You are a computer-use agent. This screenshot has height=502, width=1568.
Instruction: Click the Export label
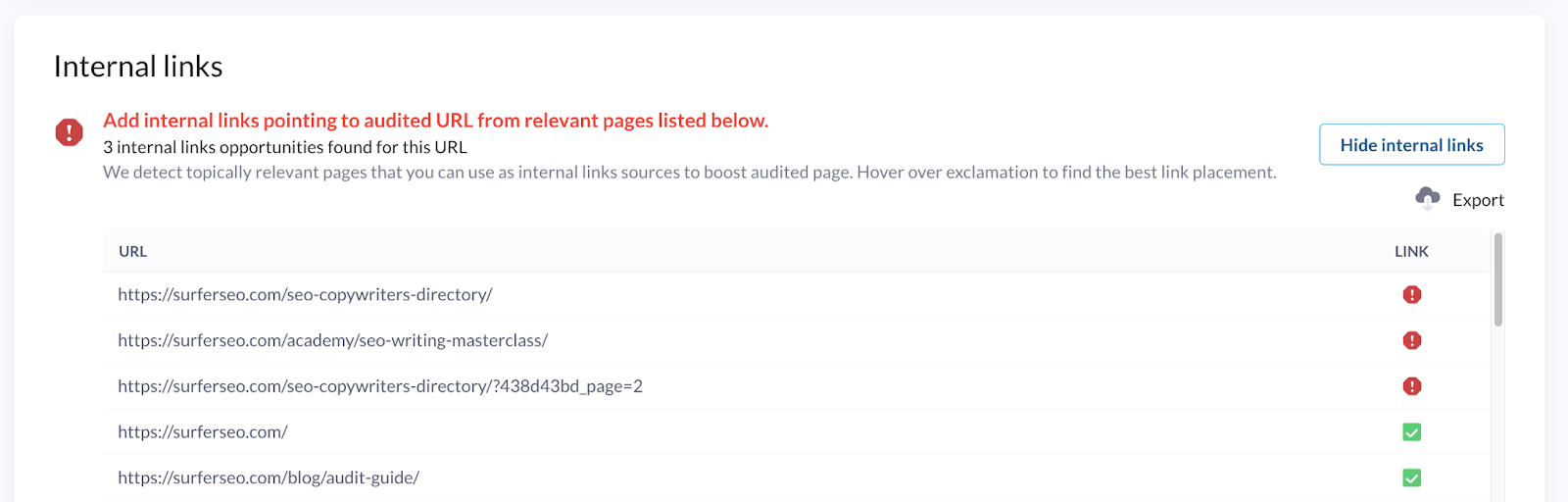[1478, 200]
